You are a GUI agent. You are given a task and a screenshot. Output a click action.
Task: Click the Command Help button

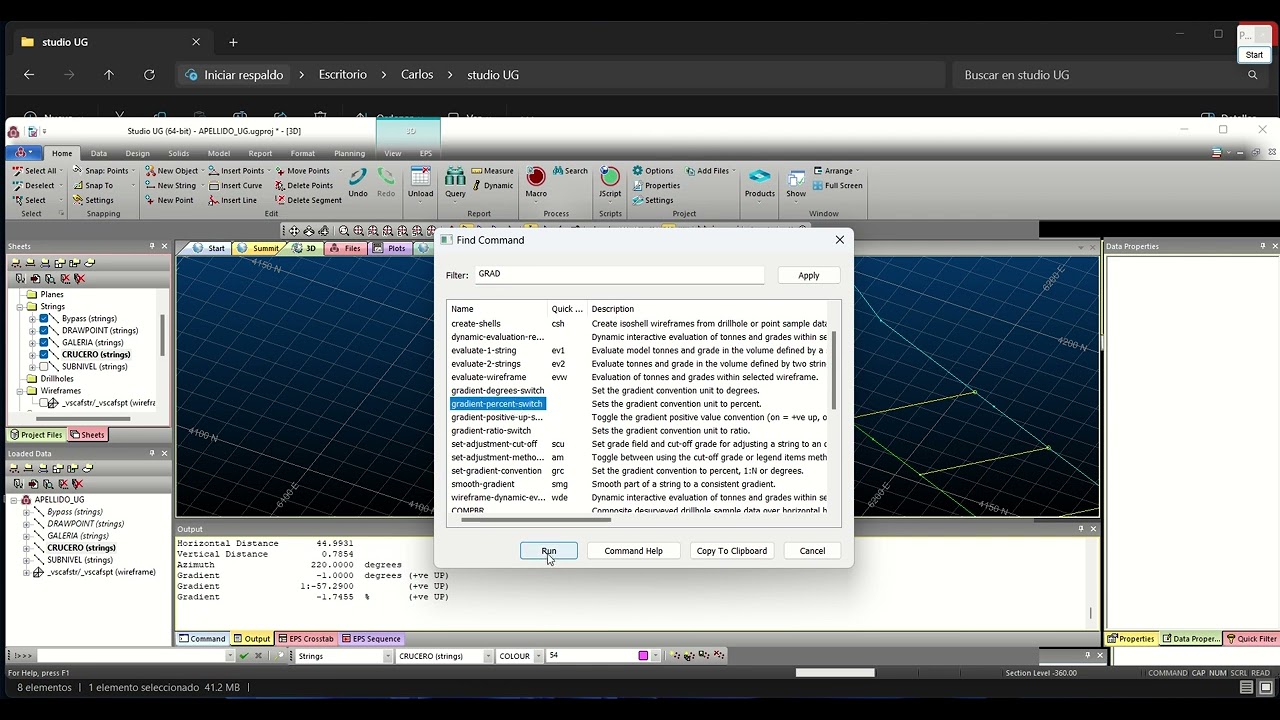[x=633, y=551]
